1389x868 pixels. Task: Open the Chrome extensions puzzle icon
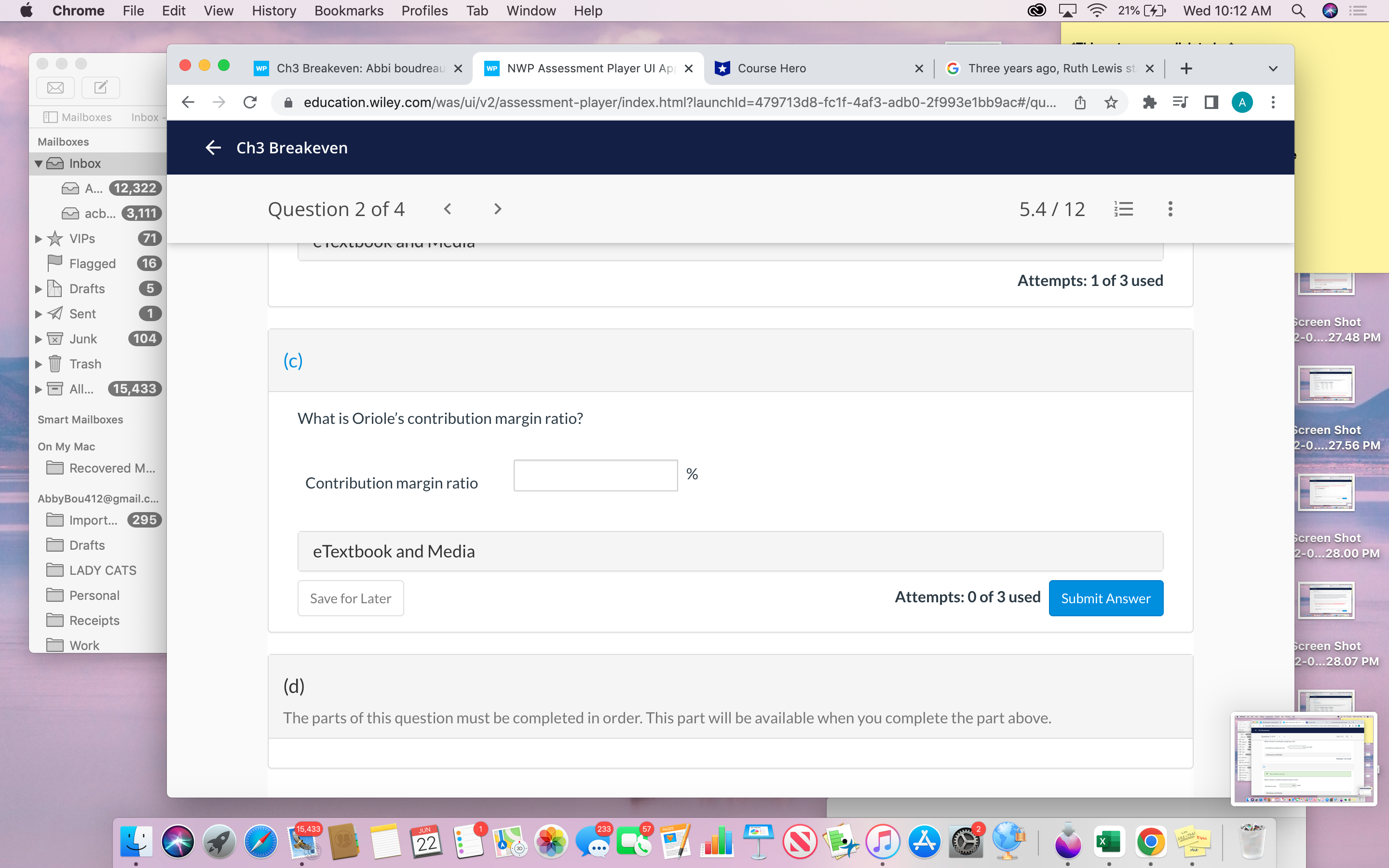tap(1150, 102)
